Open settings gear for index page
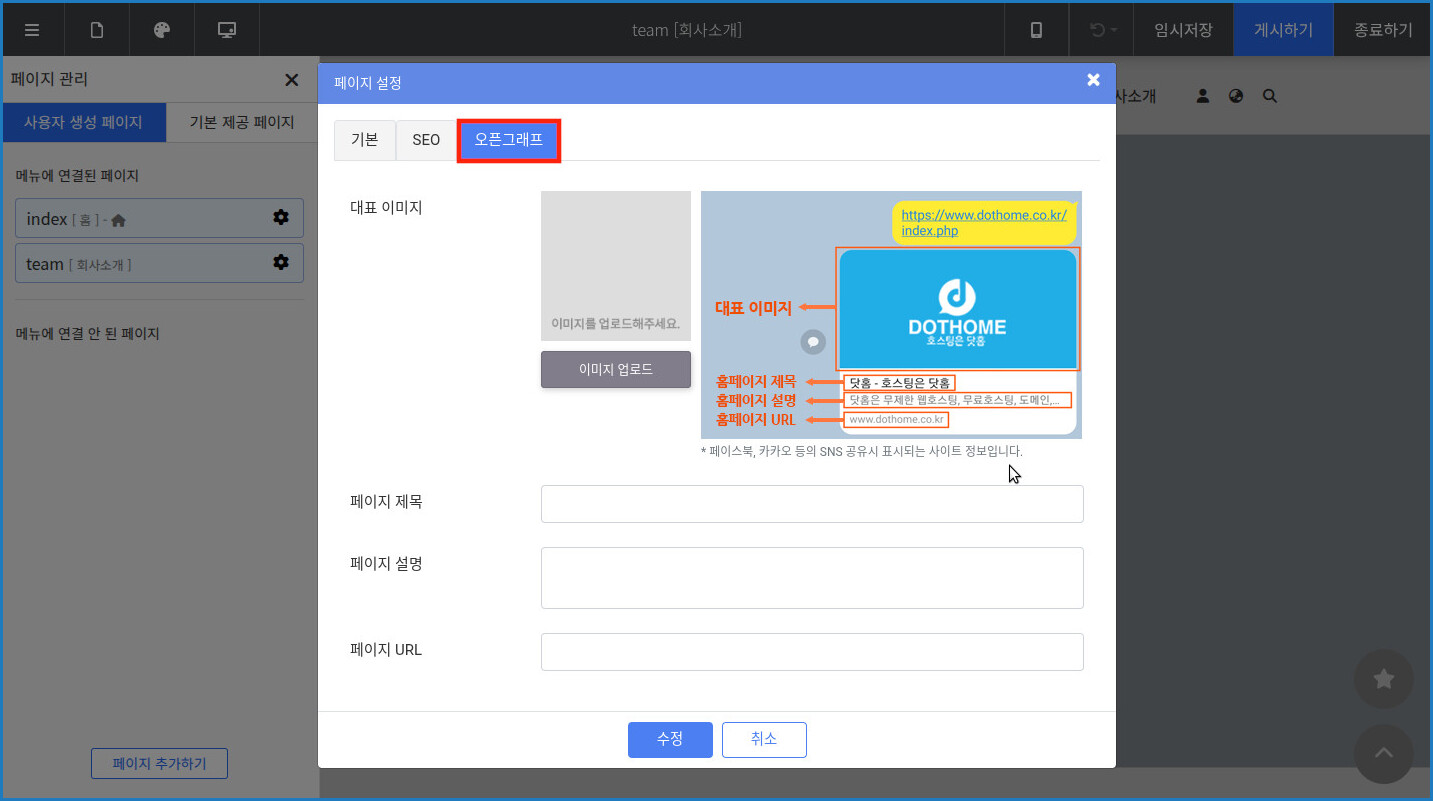1433x801 pixels. click(x=281, y=218)
